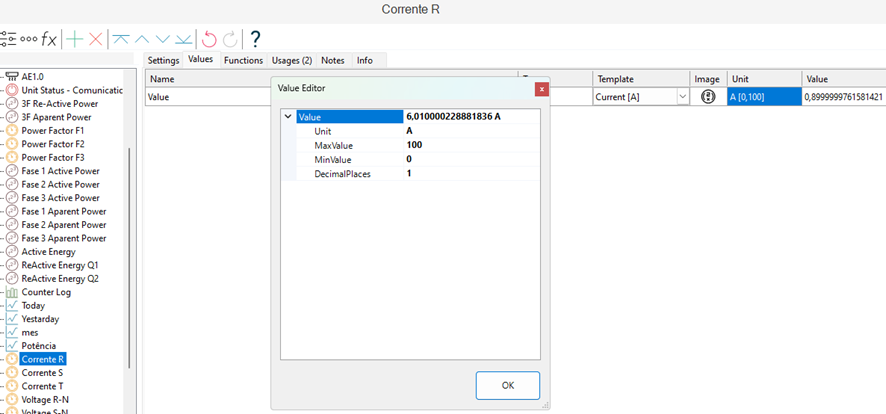The height and width of the screenshot is (414, 886).
Task: Open the Functions tab
Action: coord(243,61)
